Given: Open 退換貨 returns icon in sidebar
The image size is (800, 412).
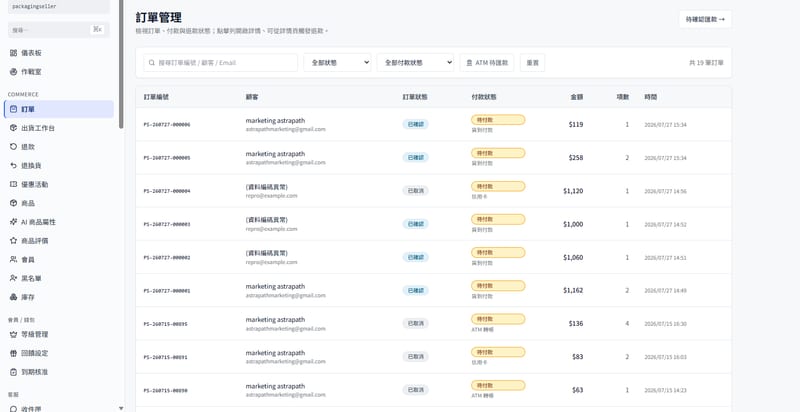Looking at the screenshot, I should click(14, 165).
